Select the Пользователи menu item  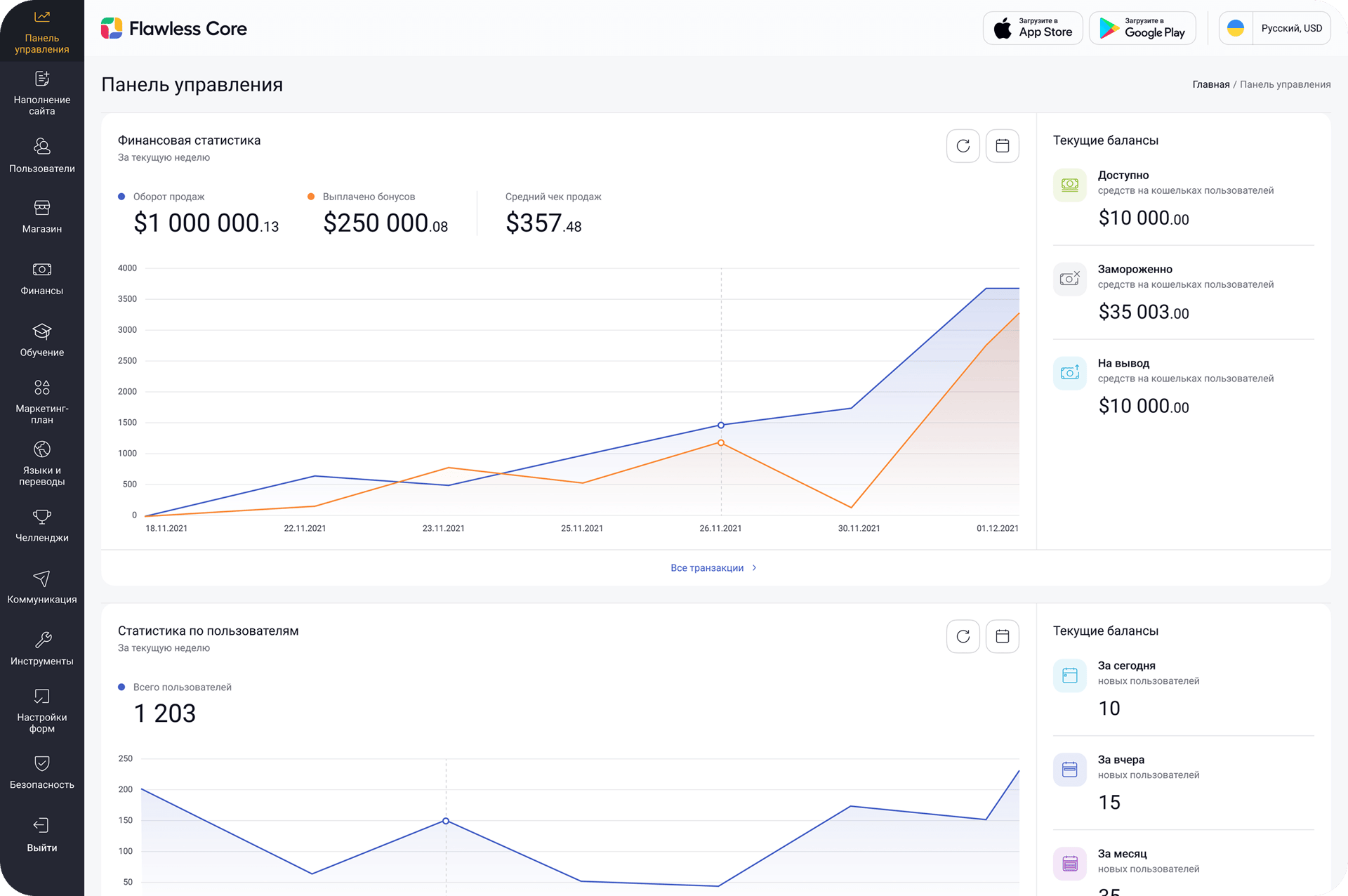click(42, 155)
